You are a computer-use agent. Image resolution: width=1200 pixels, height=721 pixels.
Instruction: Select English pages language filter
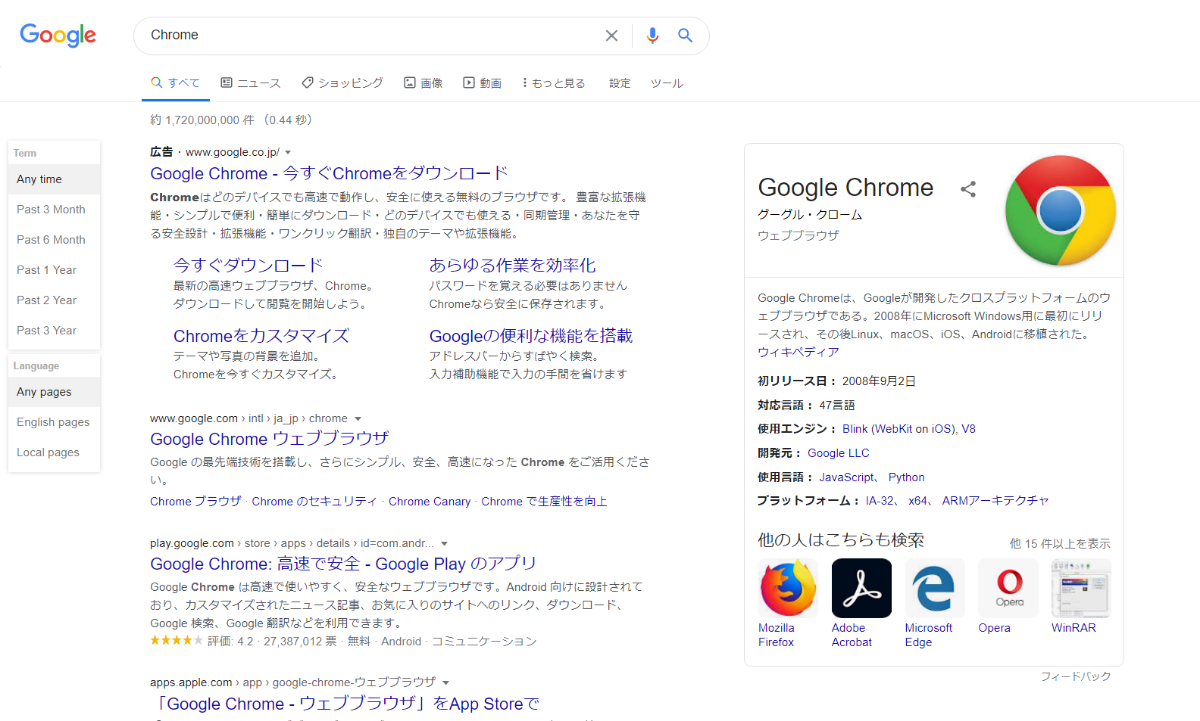pyautogui.click(x=54, y=422)
